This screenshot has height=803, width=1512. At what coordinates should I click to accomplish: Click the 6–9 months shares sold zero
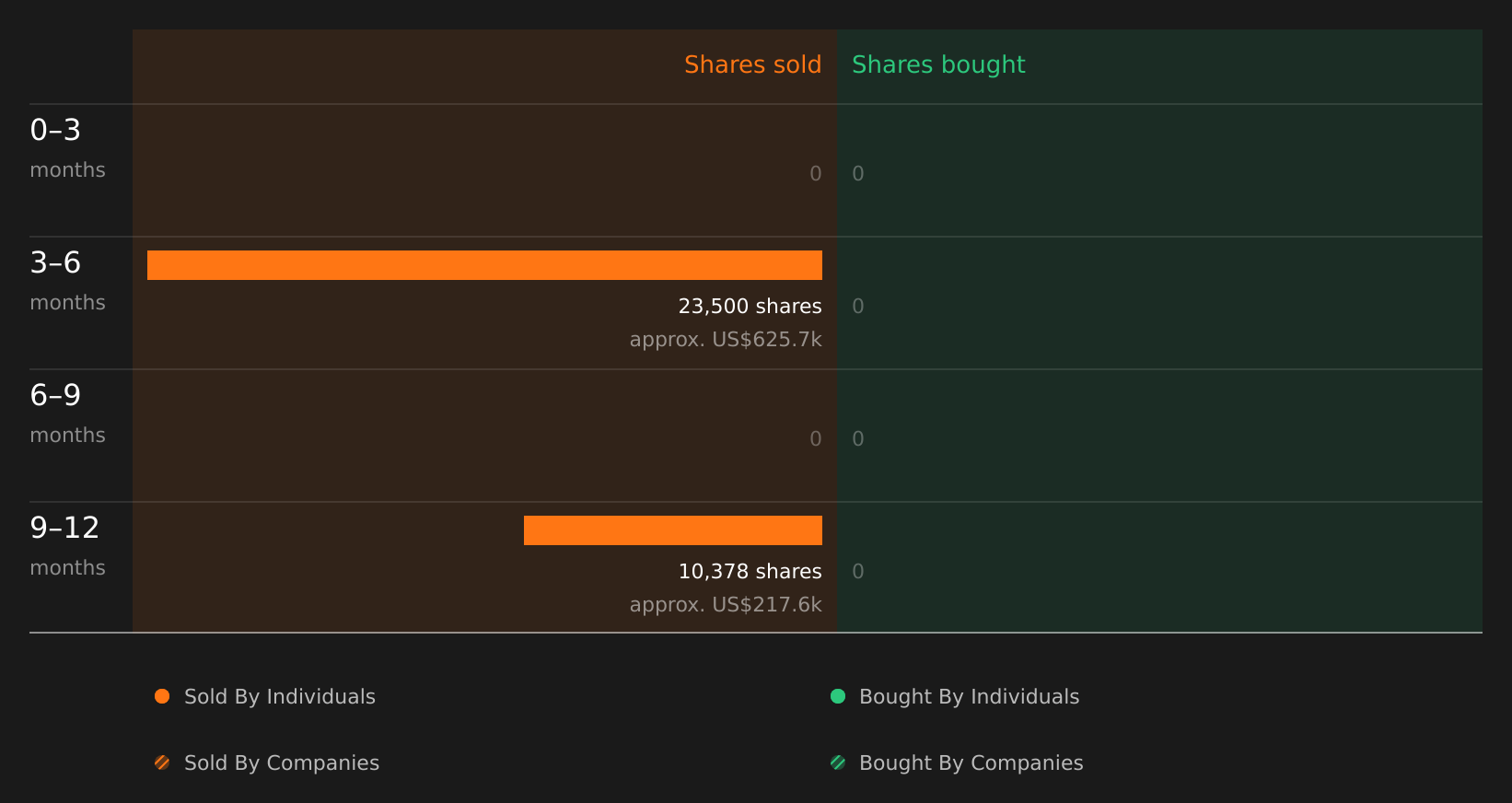816,438
